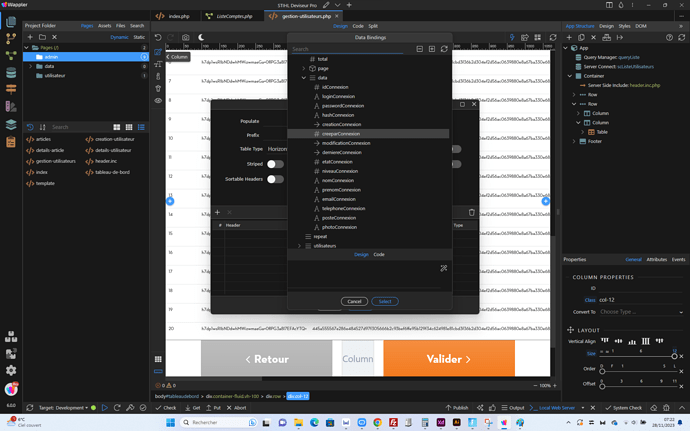Delete the header row using the trash icon

(x=471, y=212)
